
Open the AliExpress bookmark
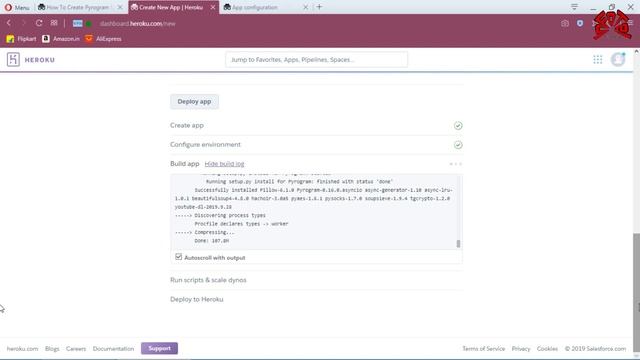click(103, 39)
